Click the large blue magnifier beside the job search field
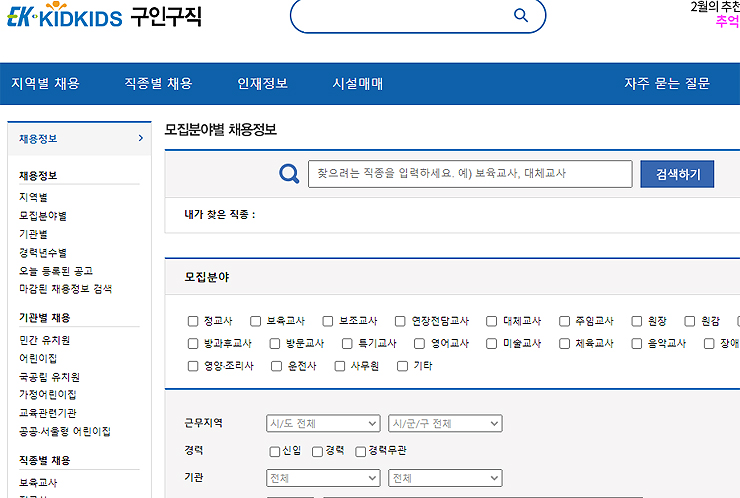This screenshot has width=740, height=498. 289,174
